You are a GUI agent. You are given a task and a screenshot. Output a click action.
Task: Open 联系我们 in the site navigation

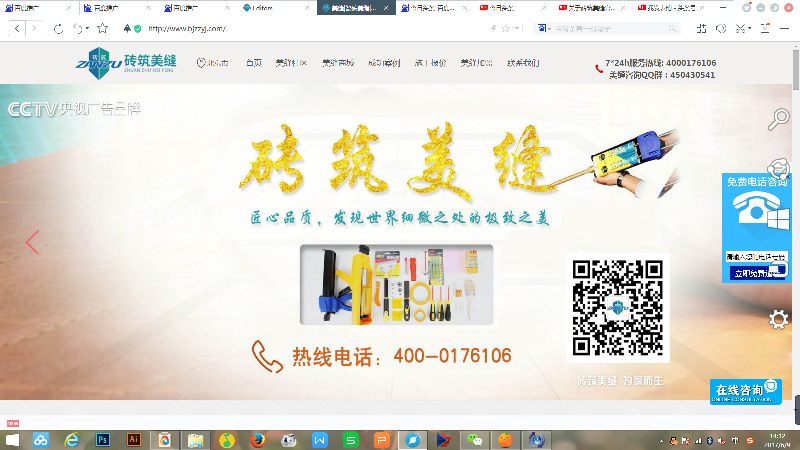(523, 63)
